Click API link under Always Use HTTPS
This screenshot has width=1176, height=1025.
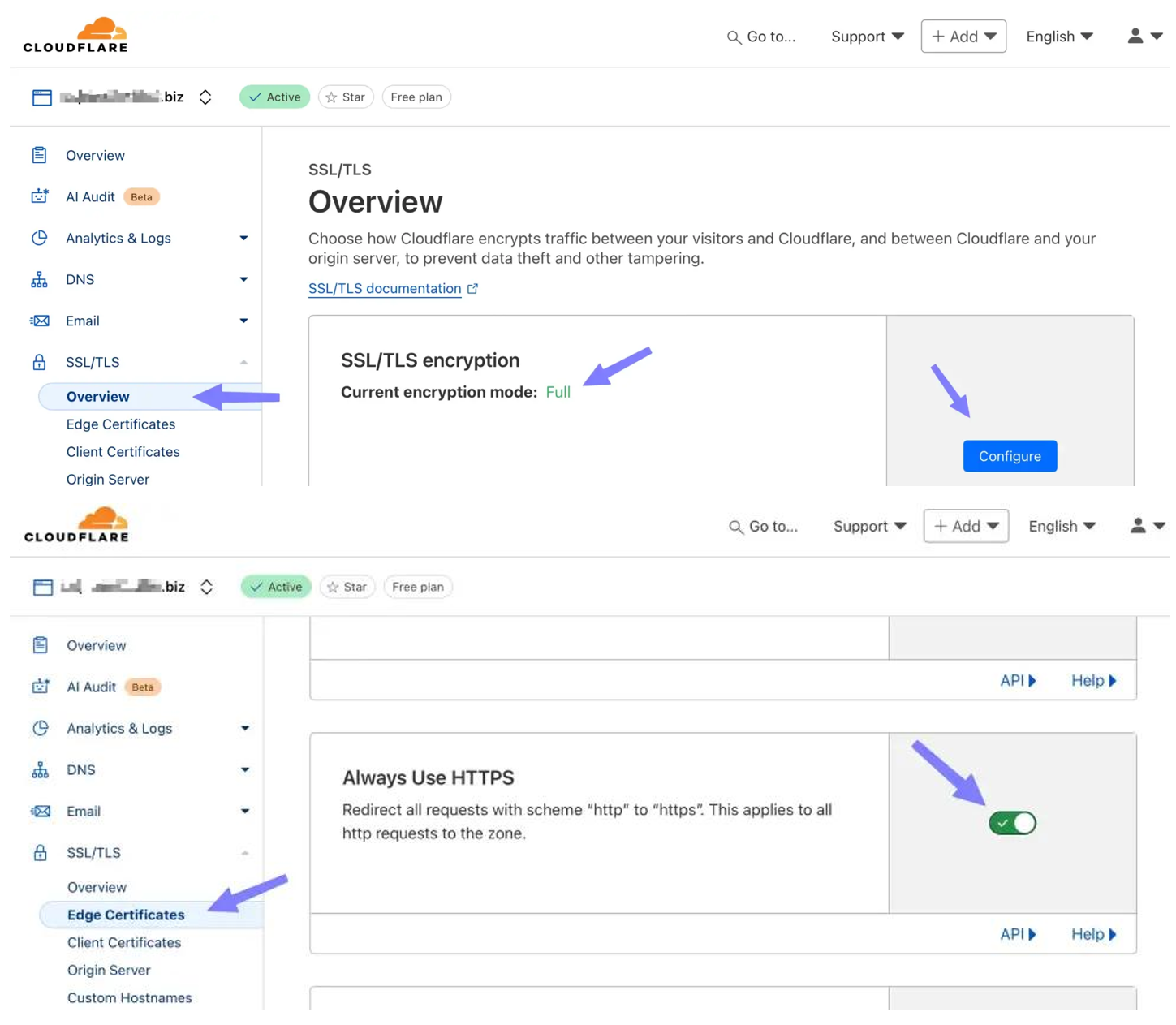[x=1018, y=934]
